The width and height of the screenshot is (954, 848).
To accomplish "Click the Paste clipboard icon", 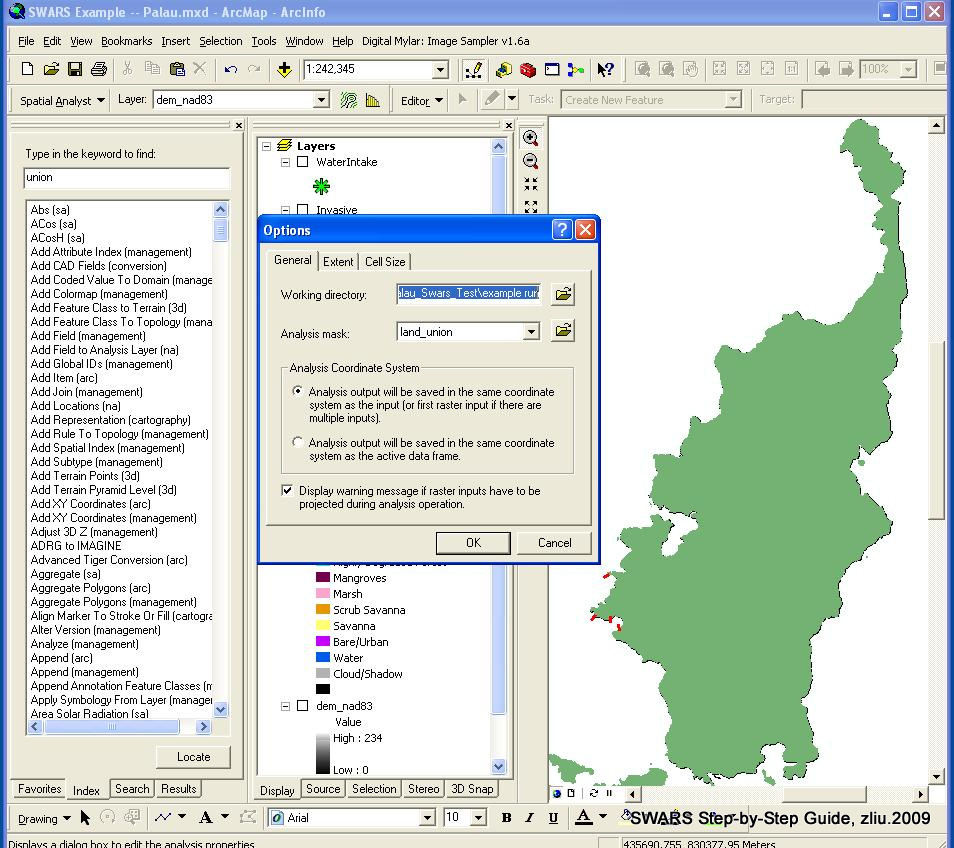I will point(177,69).
